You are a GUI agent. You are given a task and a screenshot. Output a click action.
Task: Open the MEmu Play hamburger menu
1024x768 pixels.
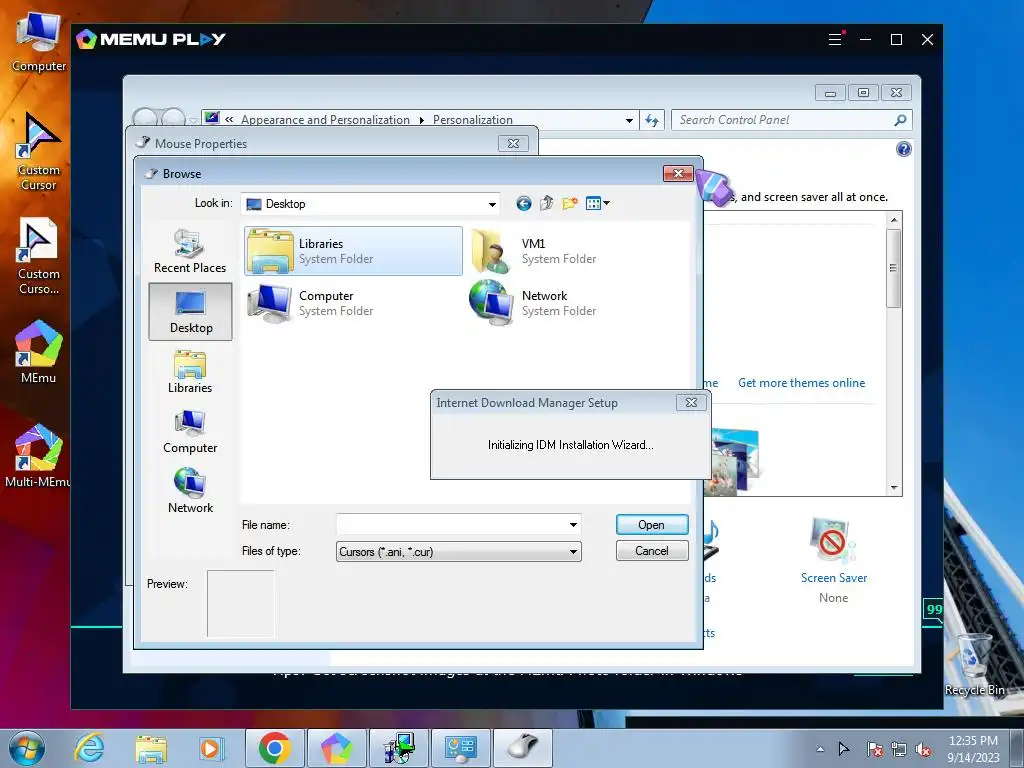[835, 39]
